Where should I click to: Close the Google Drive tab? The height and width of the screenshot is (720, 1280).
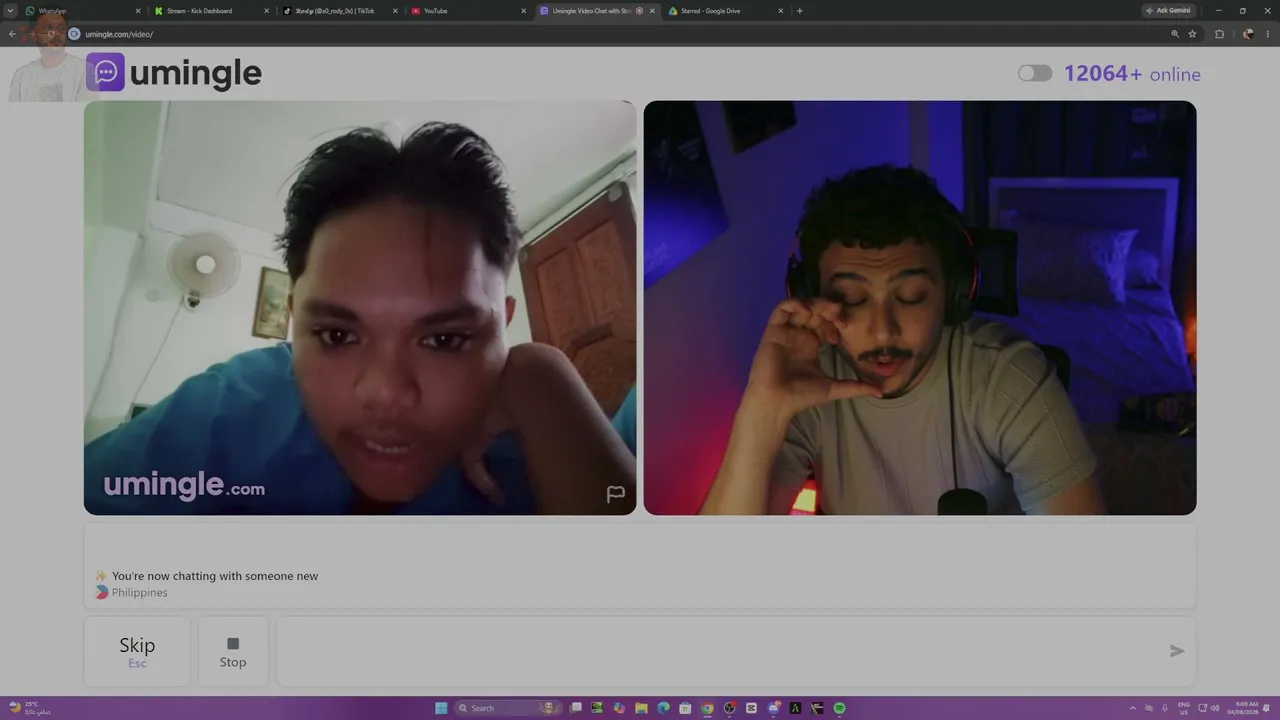coord(781,11)
